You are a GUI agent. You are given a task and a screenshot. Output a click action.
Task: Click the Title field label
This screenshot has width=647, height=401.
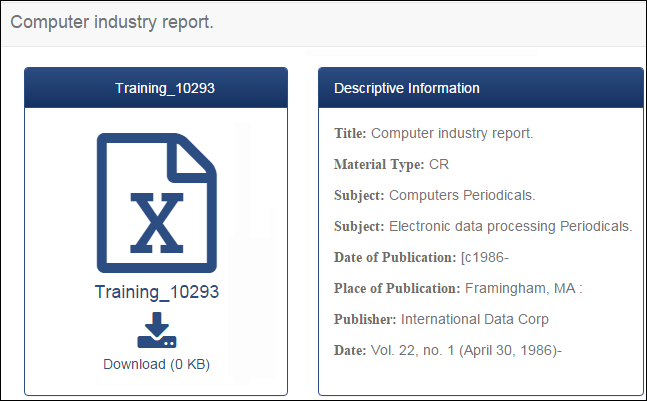click(350, 133)
